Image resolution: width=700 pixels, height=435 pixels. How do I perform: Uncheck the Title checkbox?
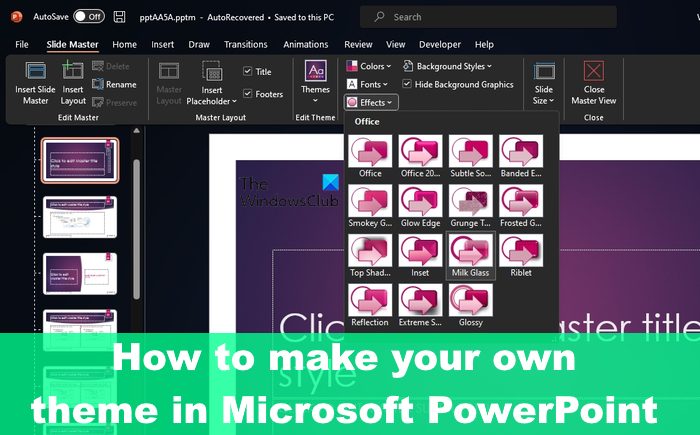click(x=248, y=71)
